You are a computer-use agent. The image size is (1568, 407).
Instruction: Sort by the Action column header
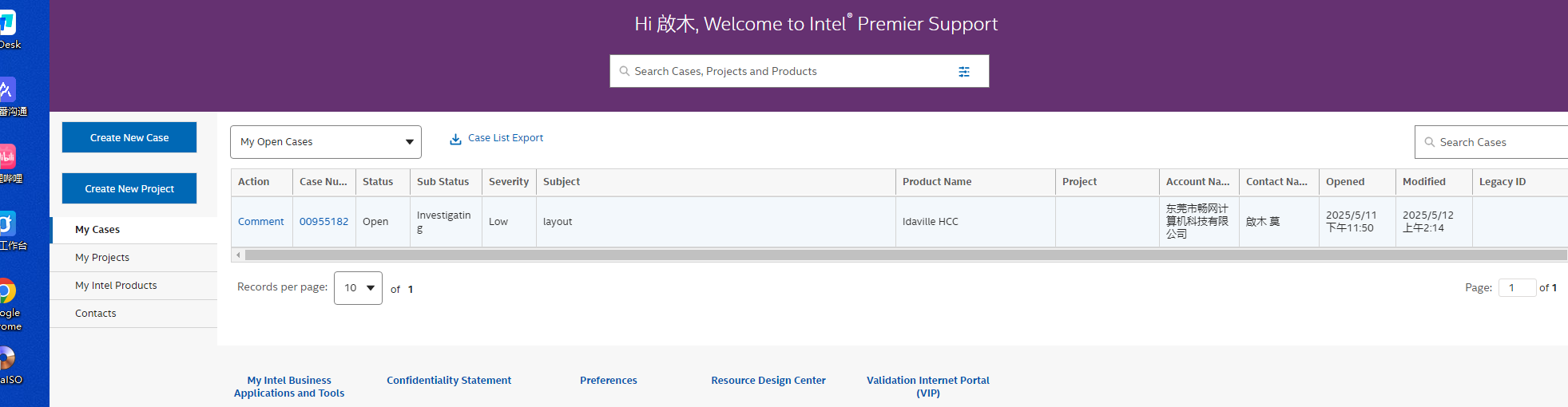click(262, 182)
